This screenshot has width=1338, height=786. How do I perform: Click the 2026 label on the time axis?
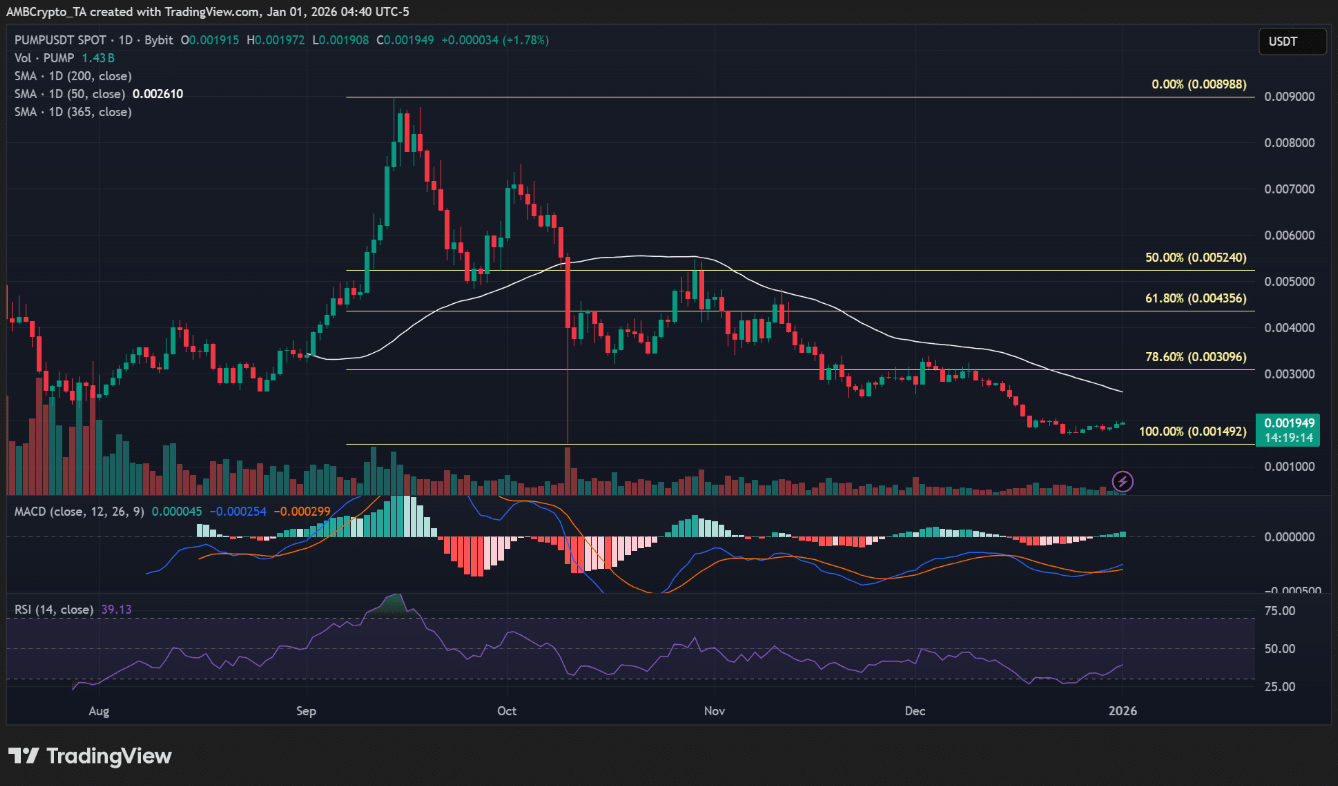1122,711
